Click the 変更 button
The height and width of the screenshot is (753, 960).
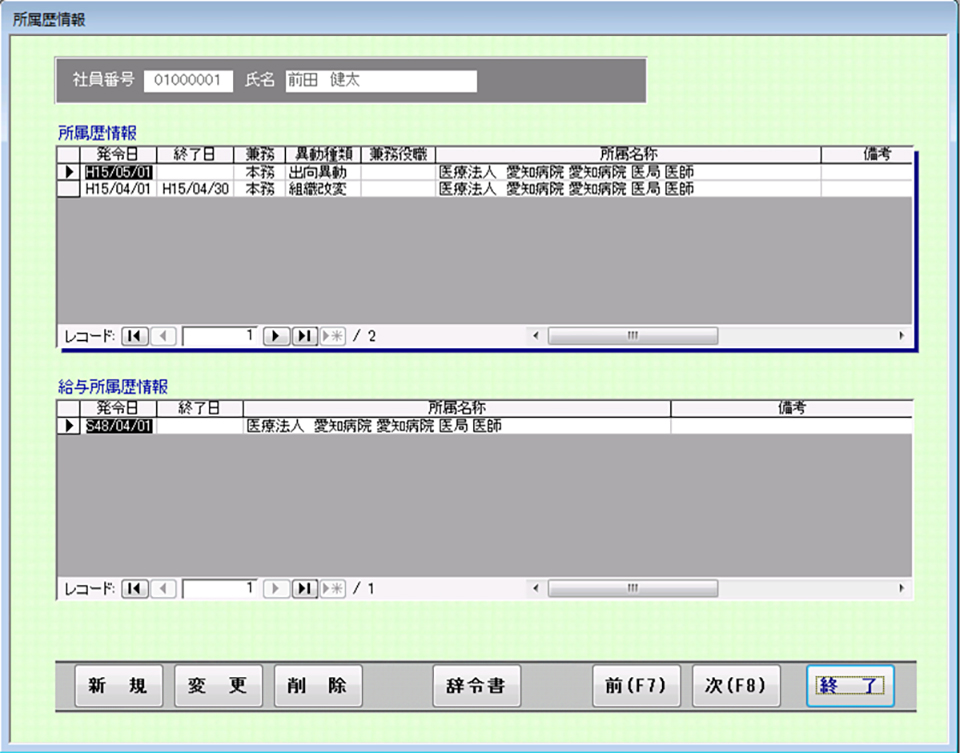pos(218,686)
